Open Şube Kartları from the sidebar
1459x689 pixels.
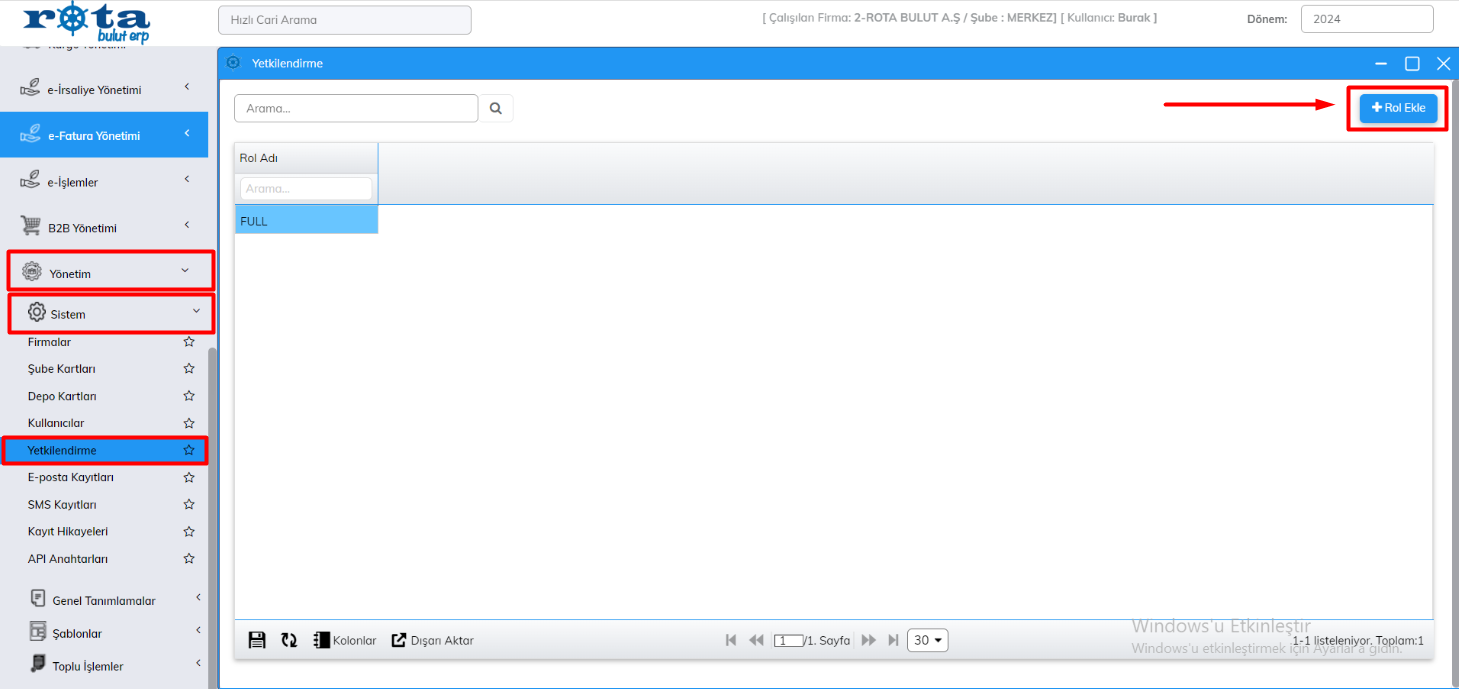(x=62, y=369)
